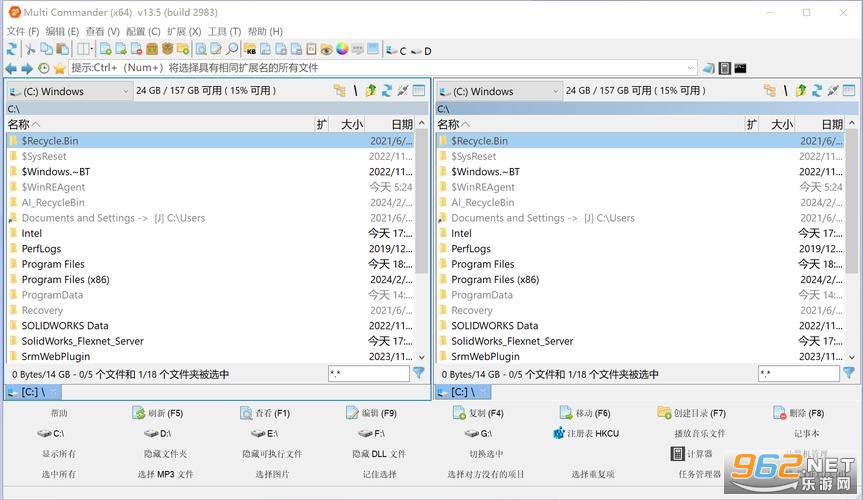
Task: Click the black console terminal icon
Action: tap(740, 68)
